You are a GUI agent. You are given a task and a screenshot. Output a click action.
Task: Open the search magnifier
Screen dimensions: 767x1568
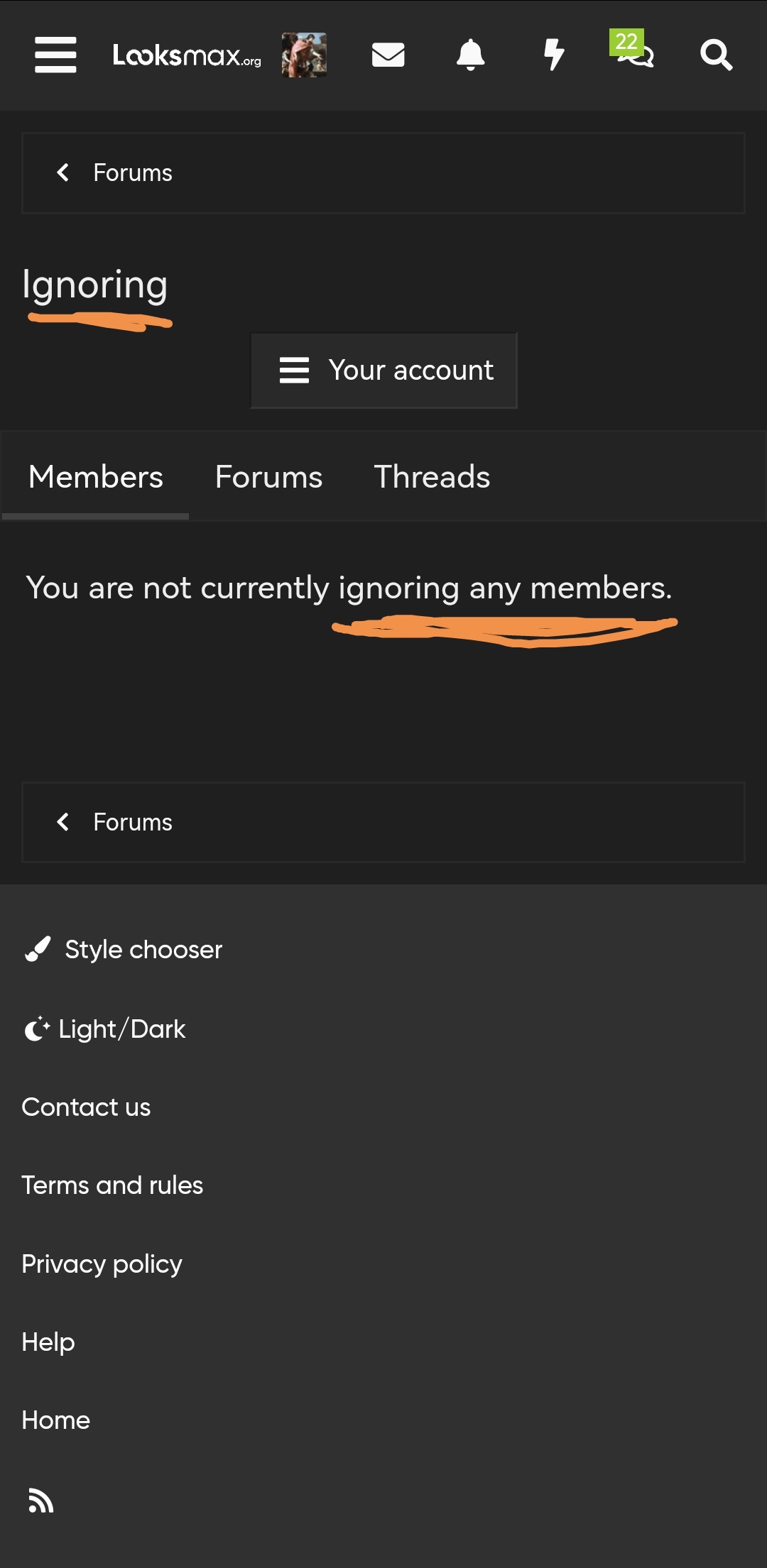point(716,55)
